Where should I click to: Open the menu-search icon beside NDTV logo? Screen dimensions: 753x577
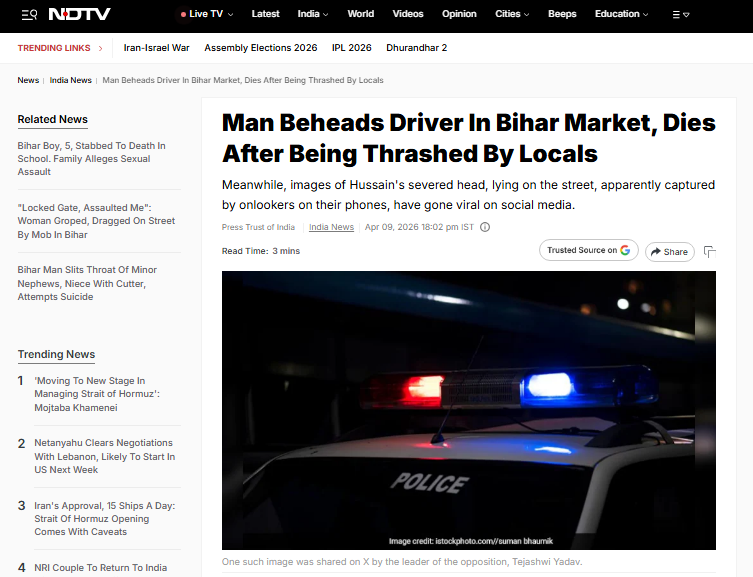[29, 14]
